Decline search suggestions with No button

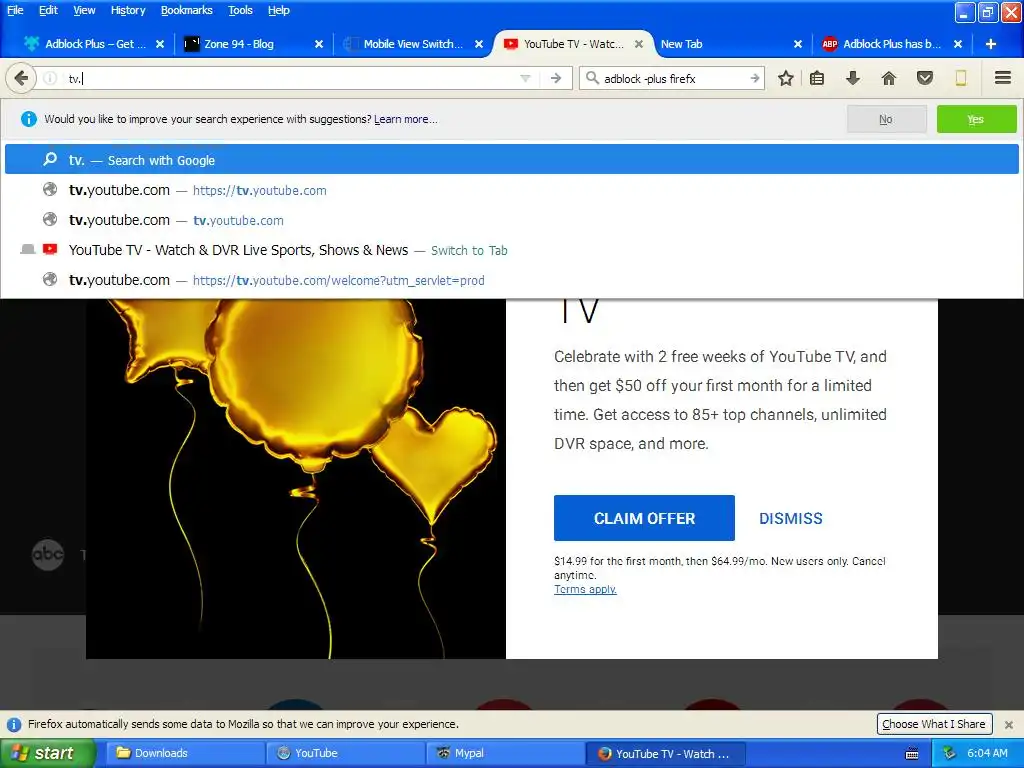tap(886, 119)
